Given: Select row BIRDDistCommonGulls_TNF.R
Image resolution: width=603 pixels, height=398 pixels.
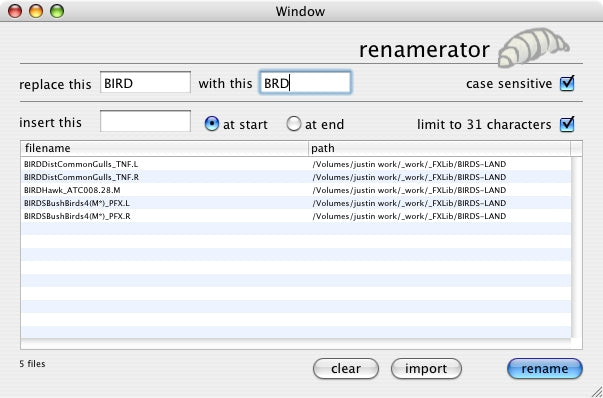Looking at the screenshot, I should (296, 177).
